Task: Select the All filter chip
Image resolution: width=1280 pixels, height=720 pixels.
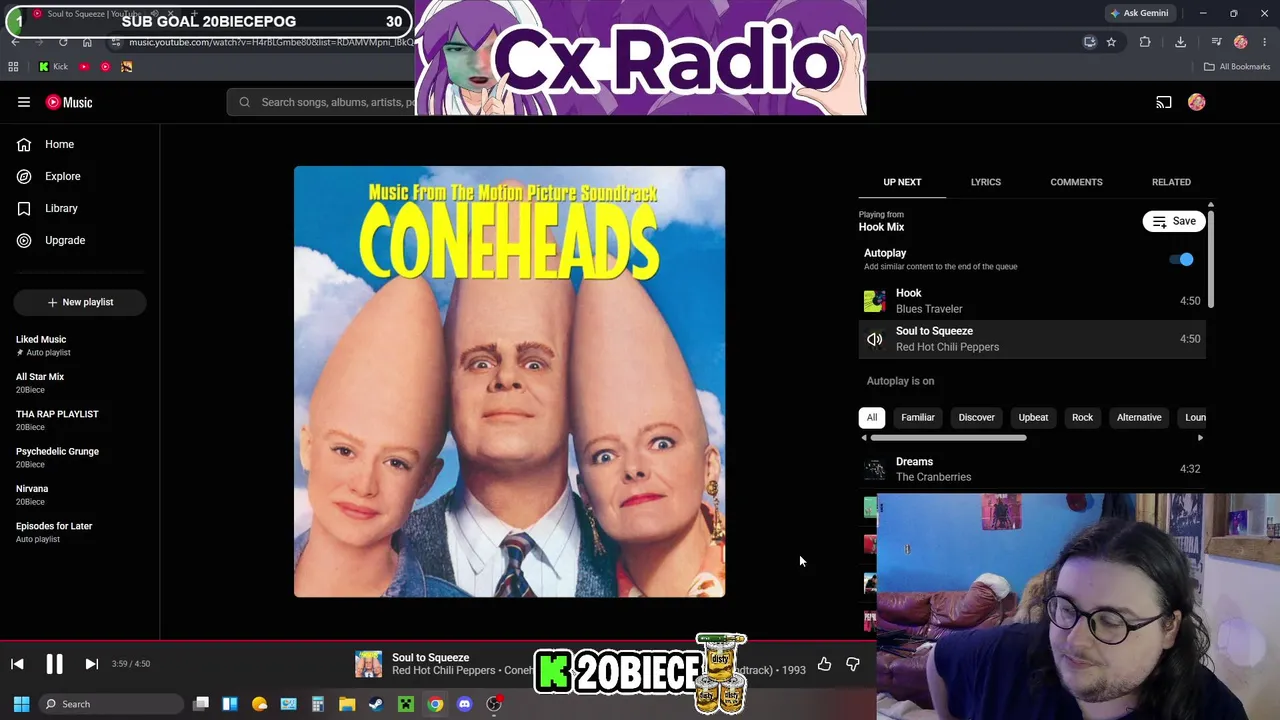Action: (872, 417)
